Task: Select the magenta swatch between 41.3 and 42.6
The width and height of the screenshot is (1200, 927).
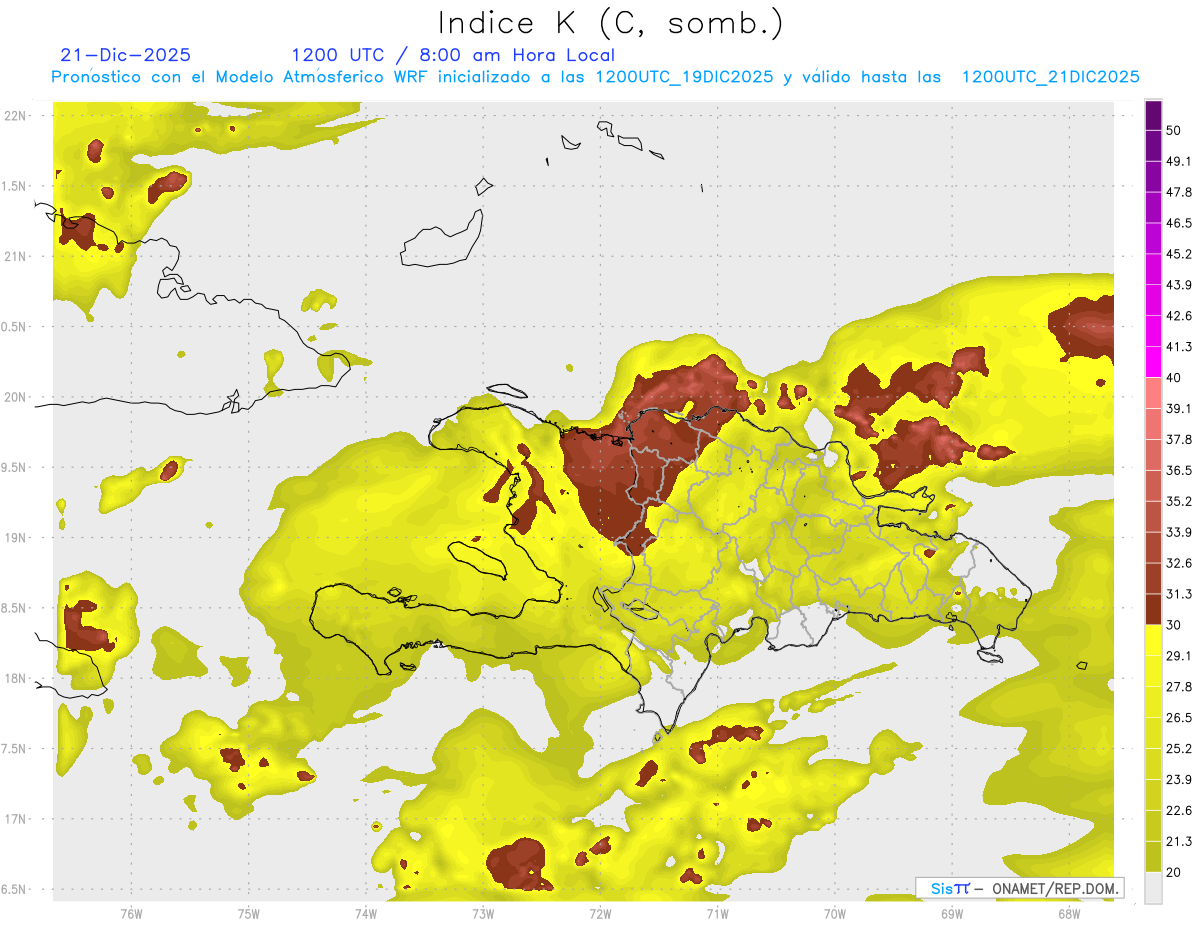Action: 1153,331
